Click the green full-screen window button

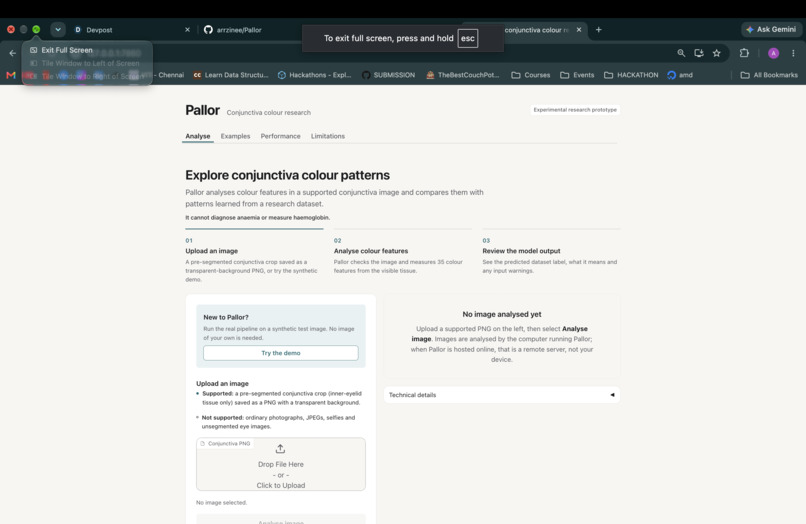(x=36, y=29)
